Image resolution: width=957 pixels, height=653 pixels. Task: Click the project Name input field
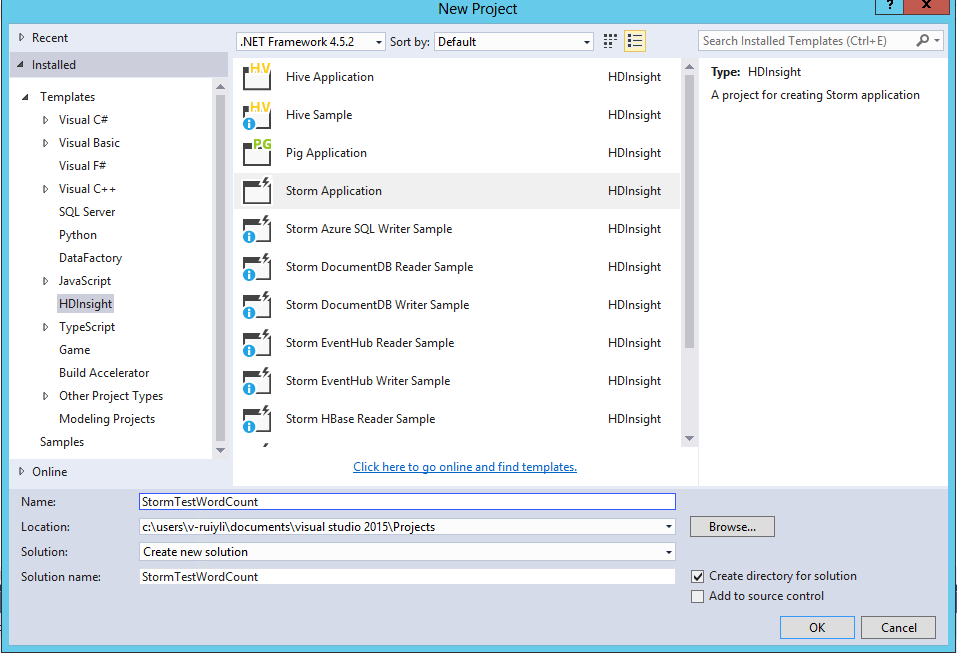(407, 502)
